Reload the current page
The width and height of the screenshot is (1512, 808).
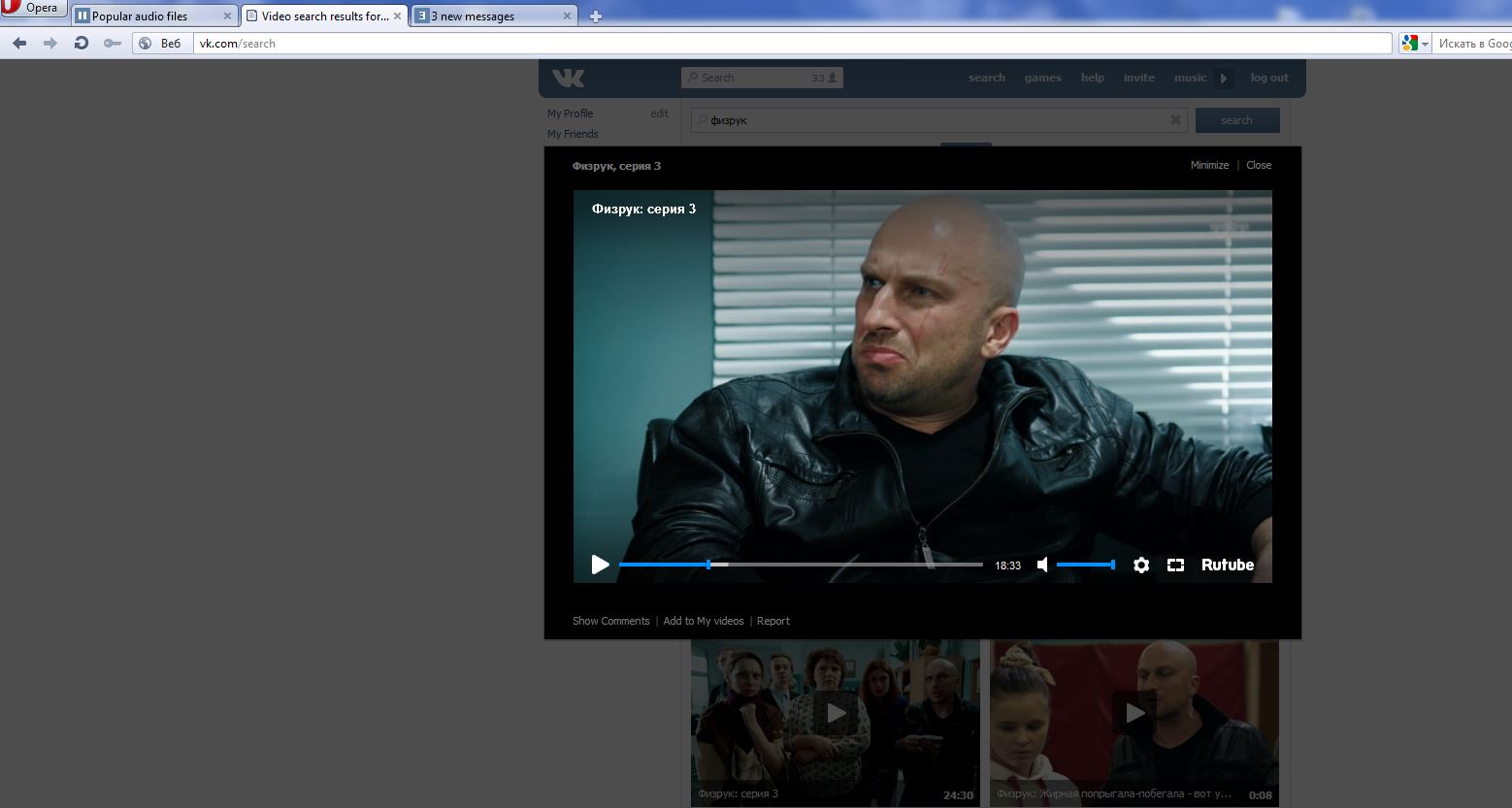pyautogui.click(x=82, y=44)
